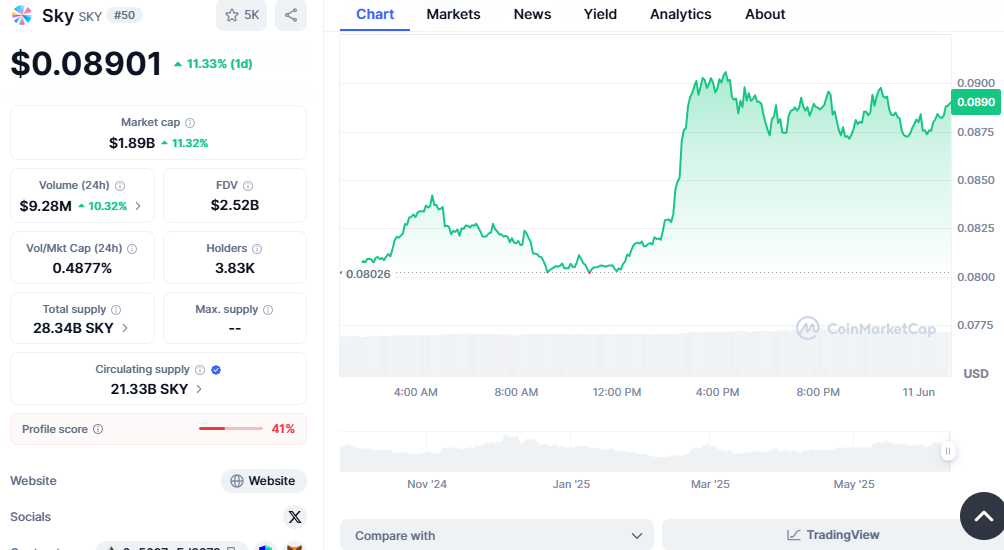The image size is (1004, 550).
Task: Click the #50 rank badge
Action: point(124,15)
